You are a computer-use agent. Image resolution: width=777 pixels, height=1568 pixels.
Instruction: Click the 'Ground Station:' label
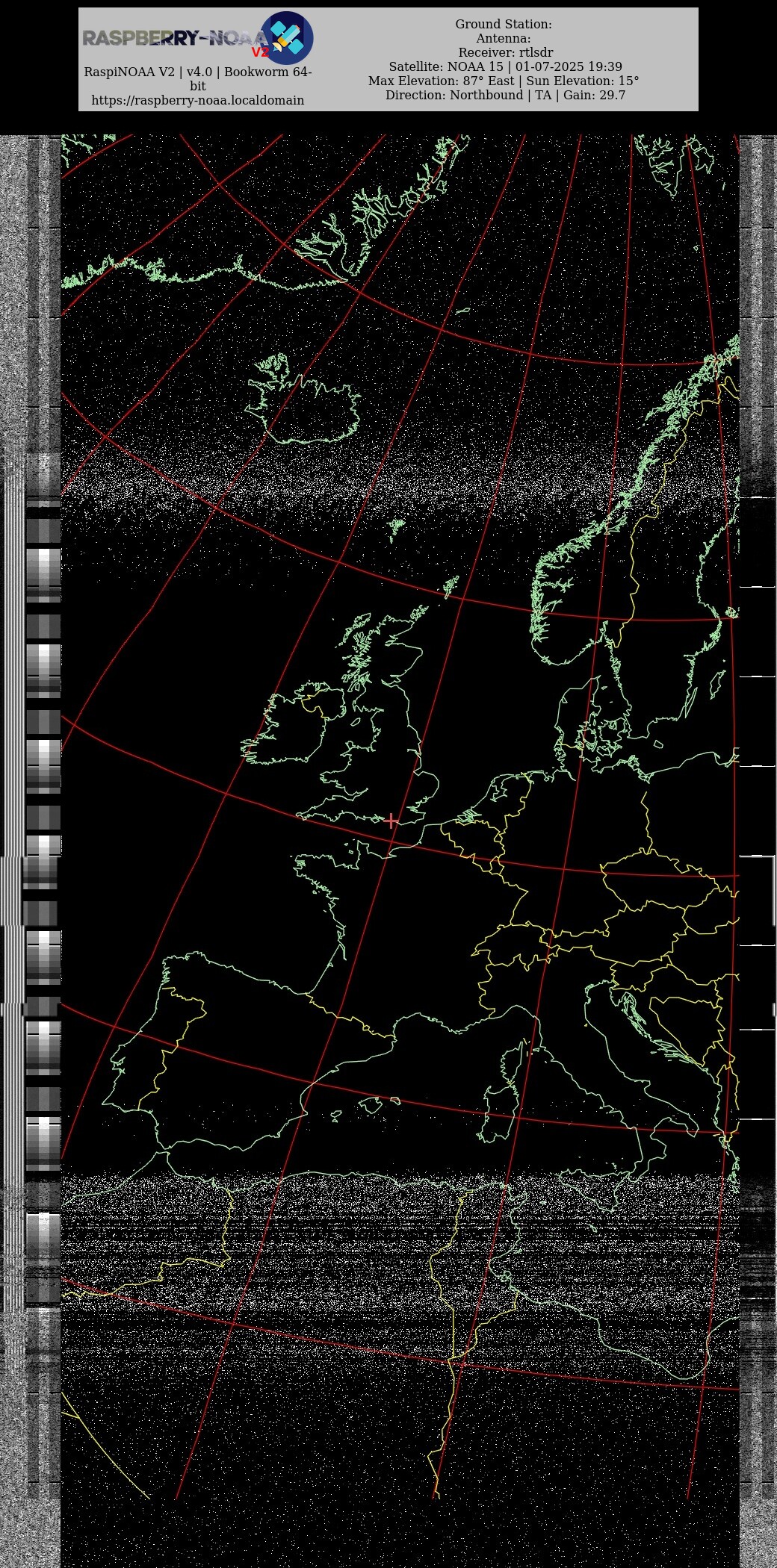tap(504, 24)
